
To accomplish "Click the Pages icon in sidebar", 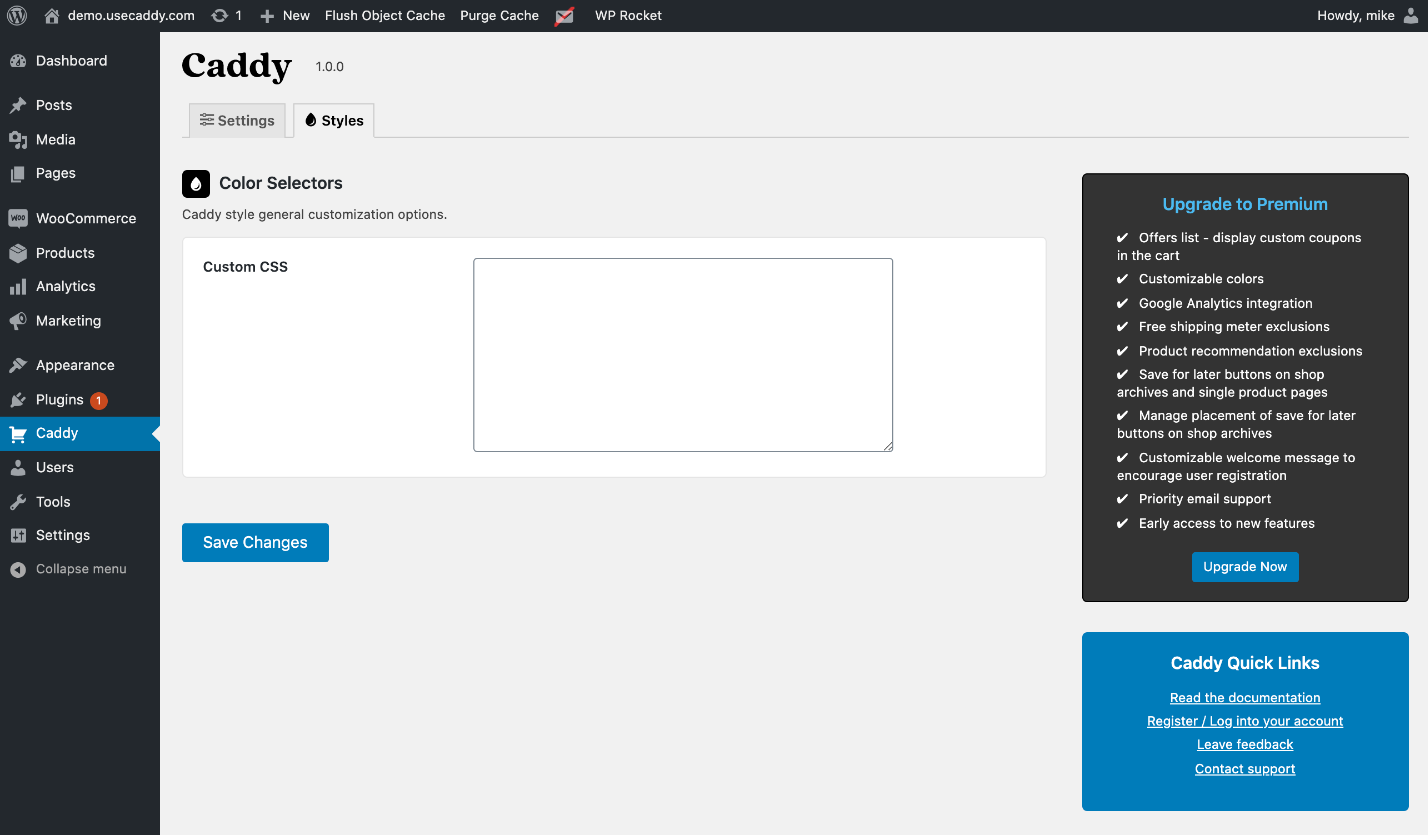I will (18, 174).
